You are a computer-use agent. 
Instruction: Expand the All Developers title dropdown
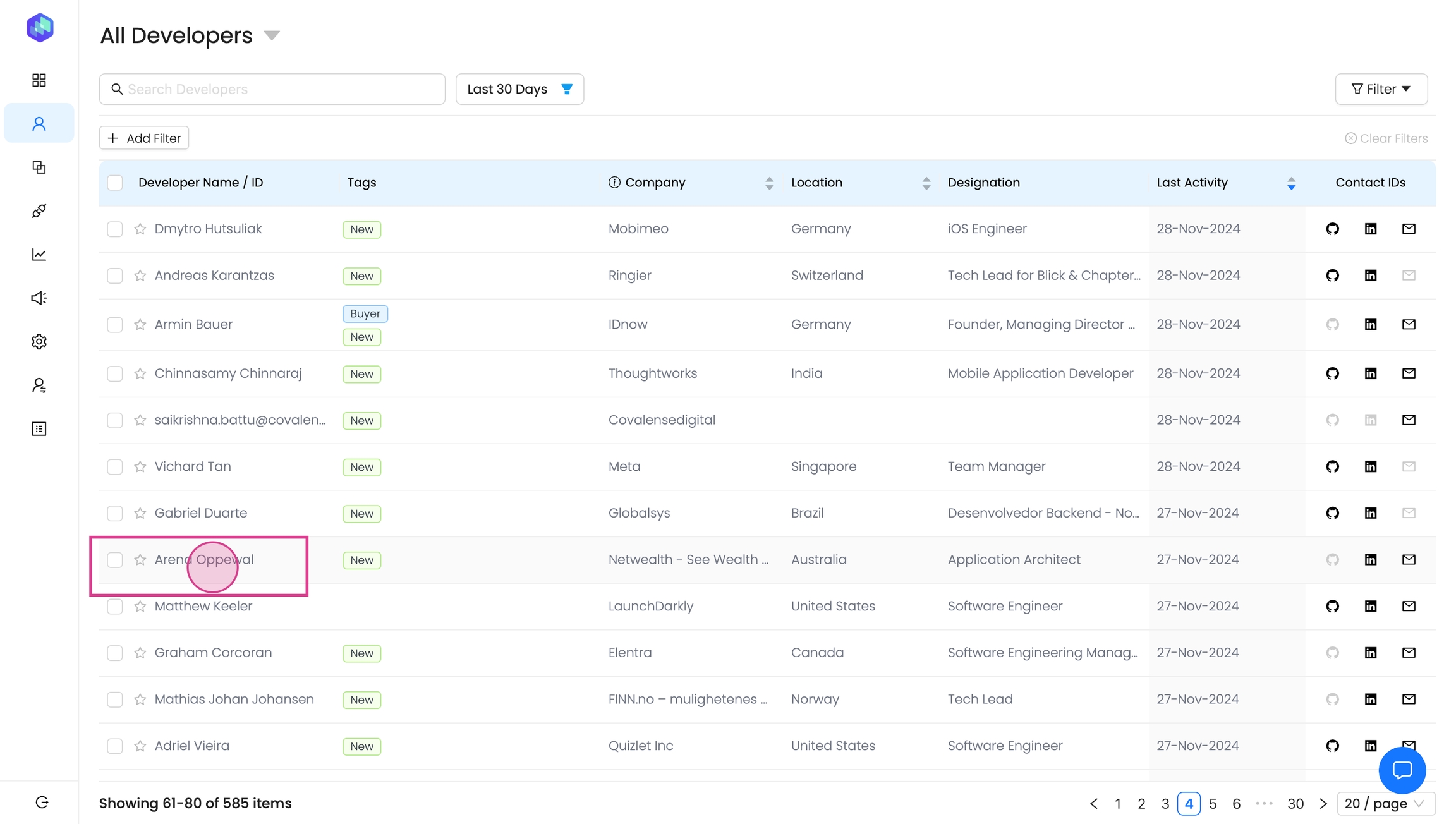point(272,35)
